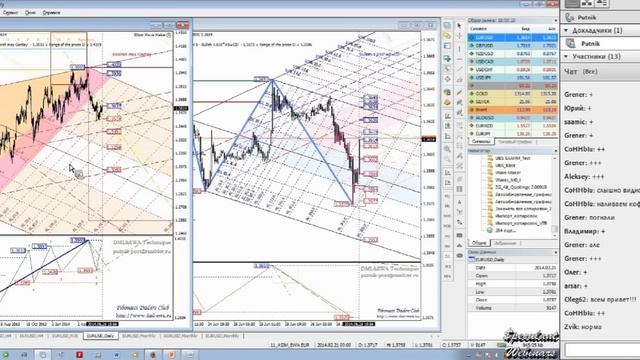Select the EURUSD row in Market Watch
Image resolution: width=640 pixels, height=360 pixels.
click(x=512, y=38)
